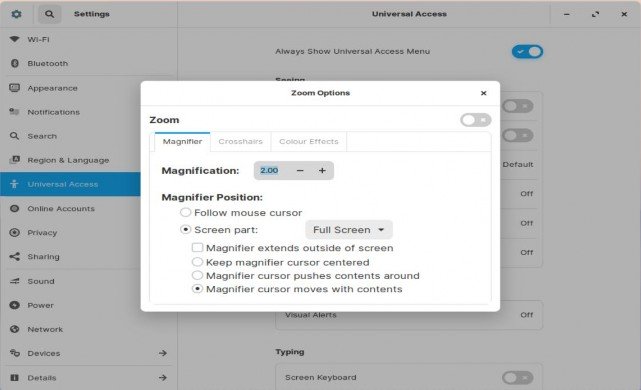
Task: Select the Bluetooth icon in the sidebar
Action: pos(15,63)
